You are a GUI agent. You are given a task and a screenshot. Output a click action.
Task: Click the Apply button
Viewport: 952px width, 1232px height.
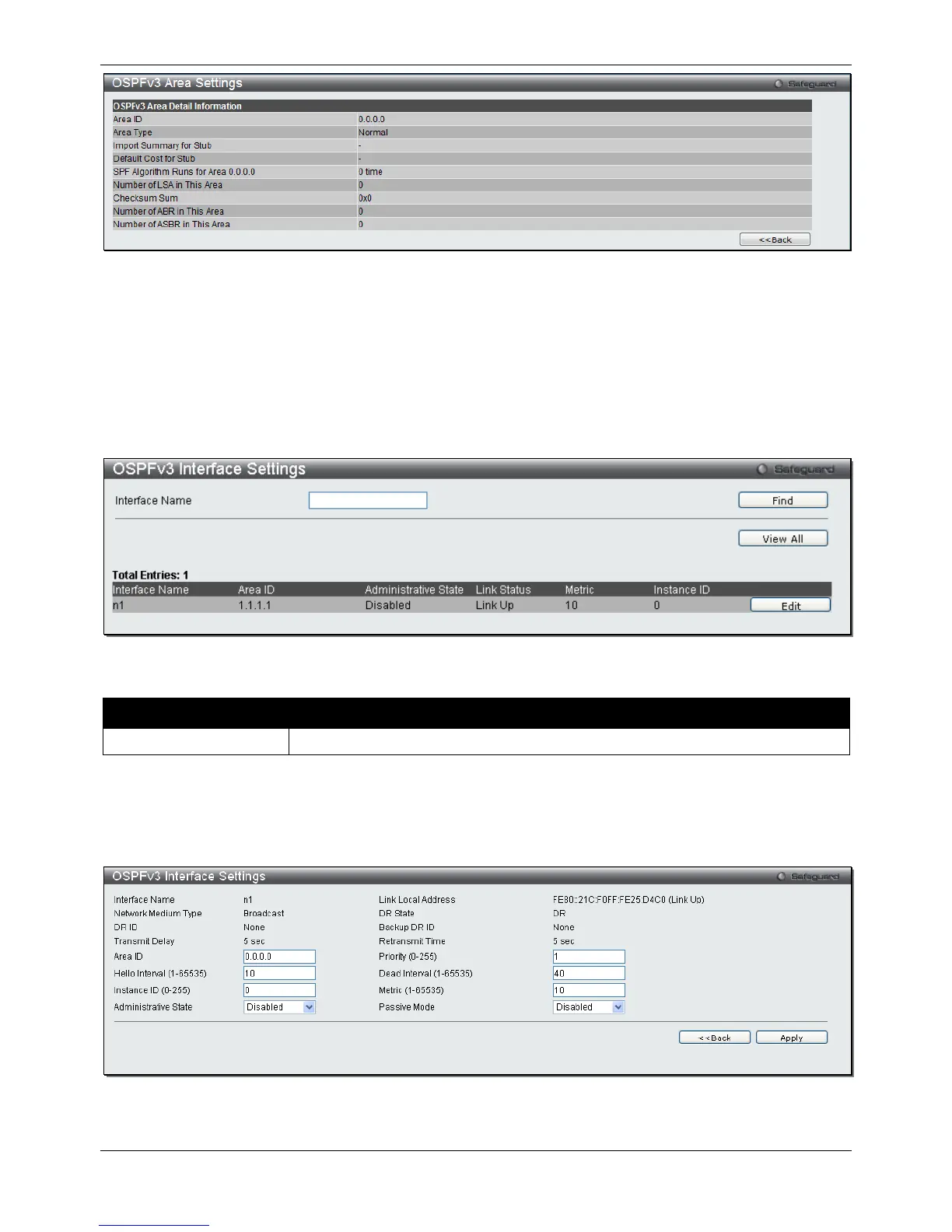791,1038
